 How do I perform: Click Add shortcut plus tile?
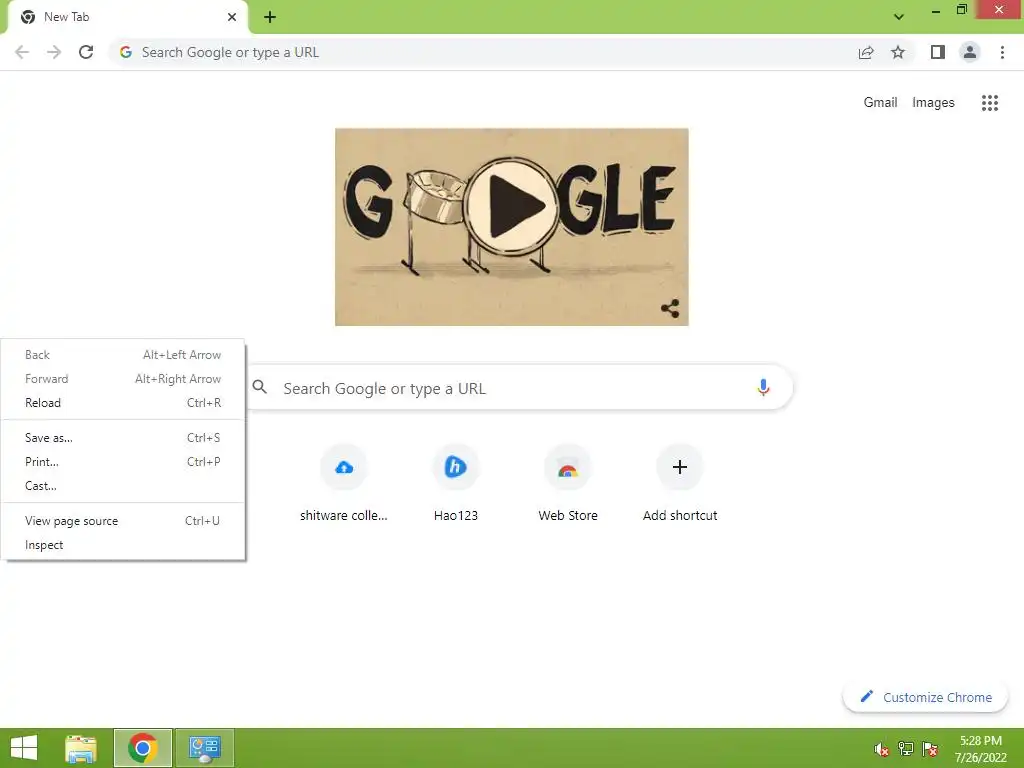pyautogui.click(x=680, y=483)
